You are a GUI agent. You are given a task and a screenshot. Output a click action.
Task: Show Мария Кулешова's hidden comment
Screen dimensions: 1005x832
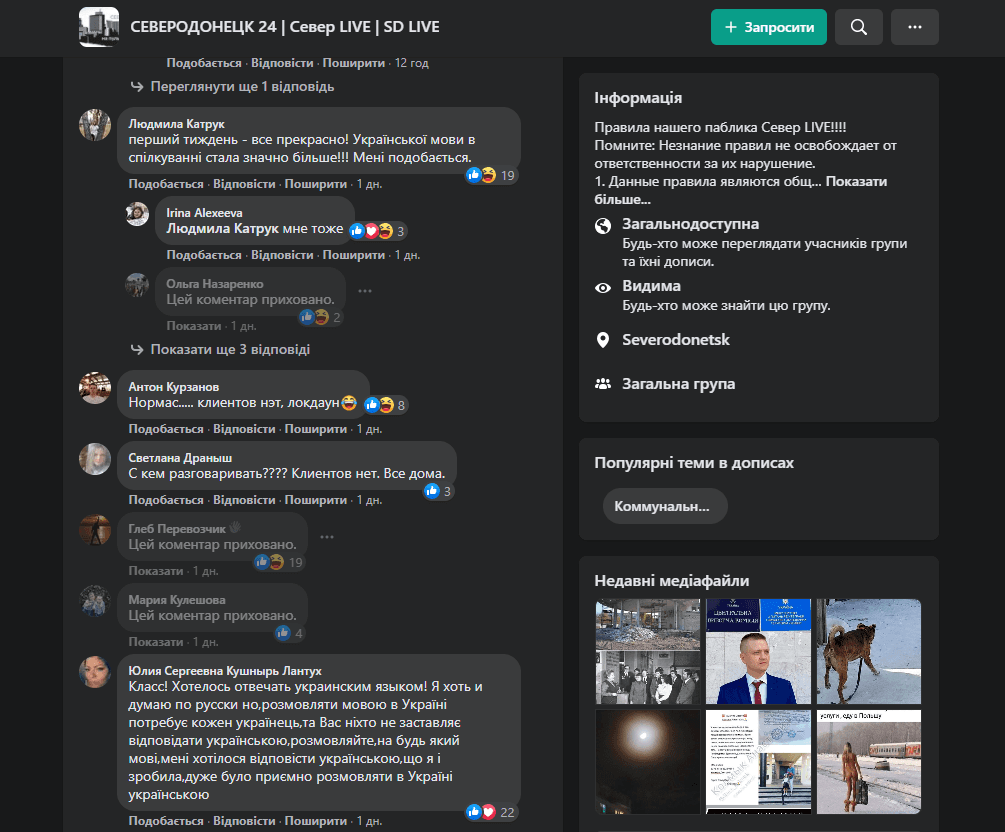pyautogui.click(x=156, y=642)
